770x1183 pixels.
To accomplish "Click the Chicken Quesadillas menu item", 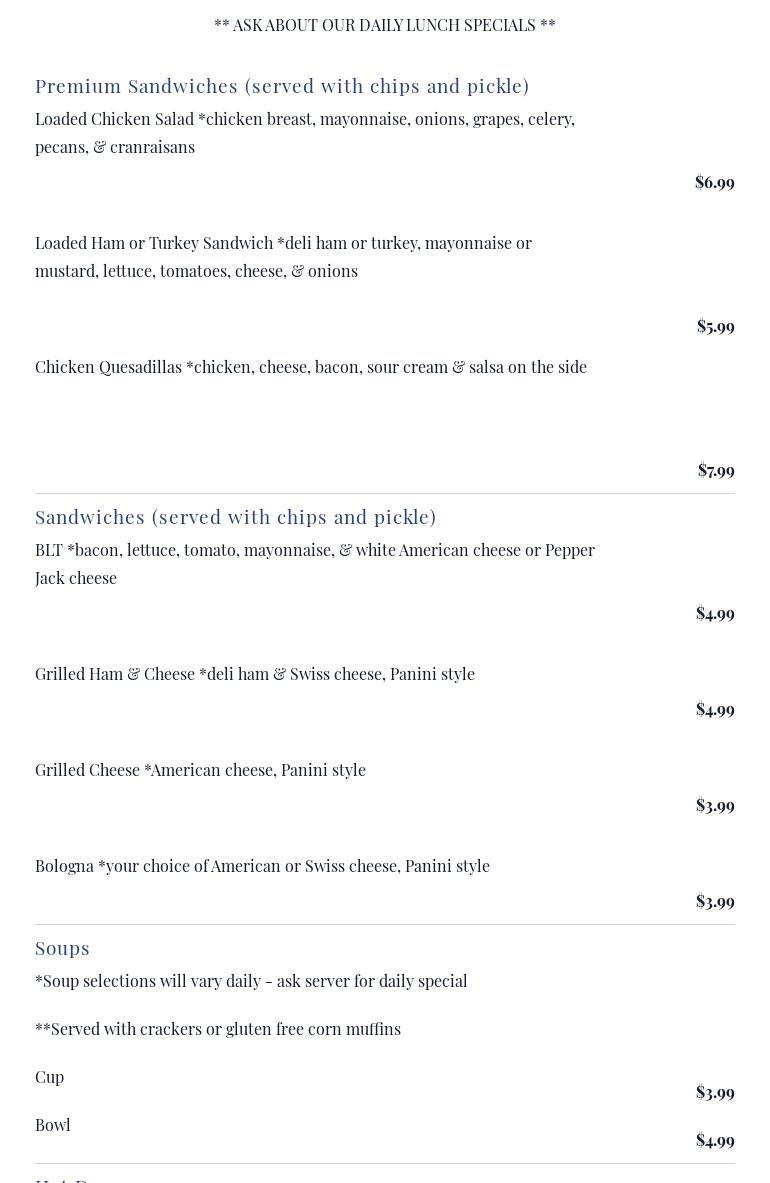I will (x=310, y=367).
